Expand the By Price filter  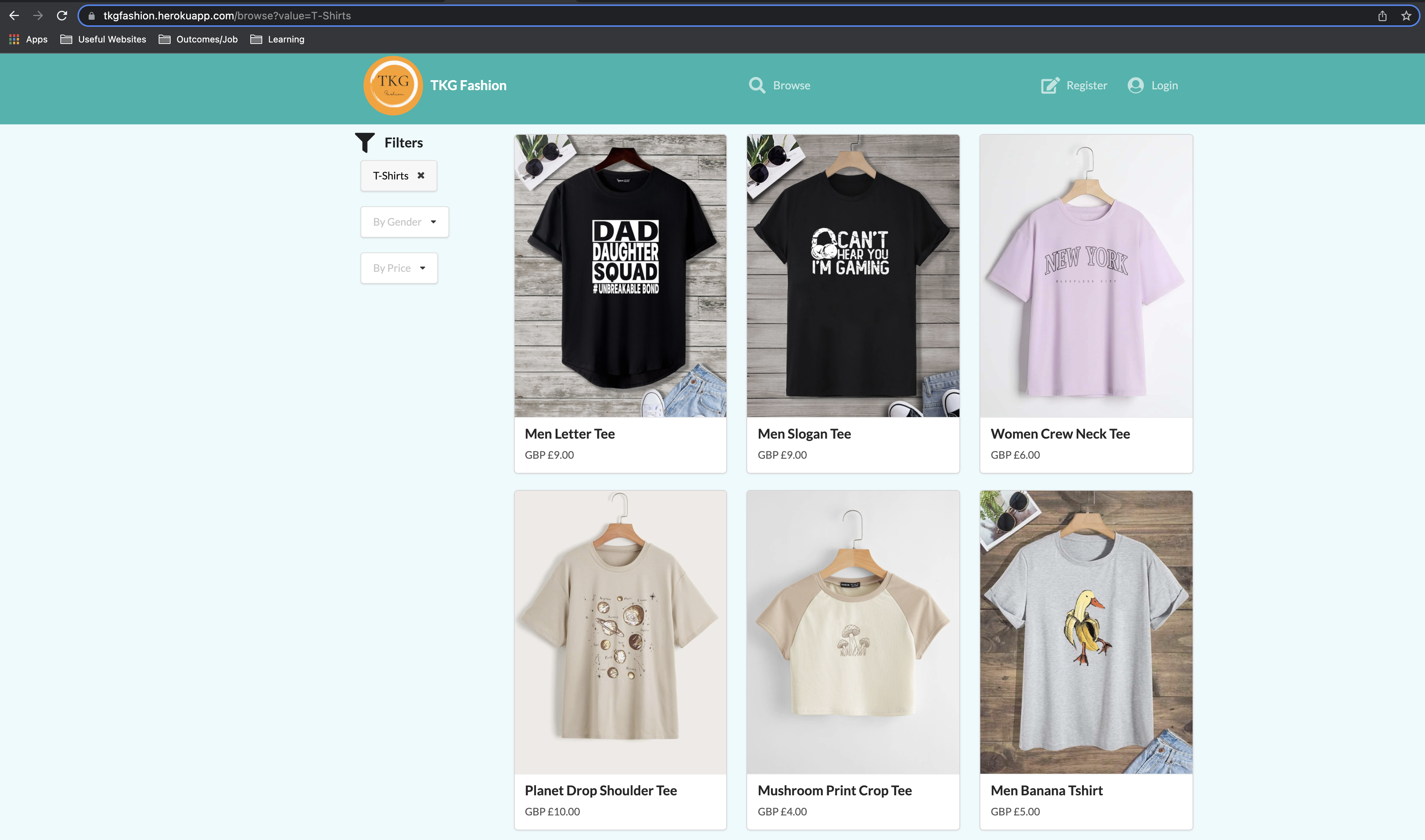click(x=399, y=268)
